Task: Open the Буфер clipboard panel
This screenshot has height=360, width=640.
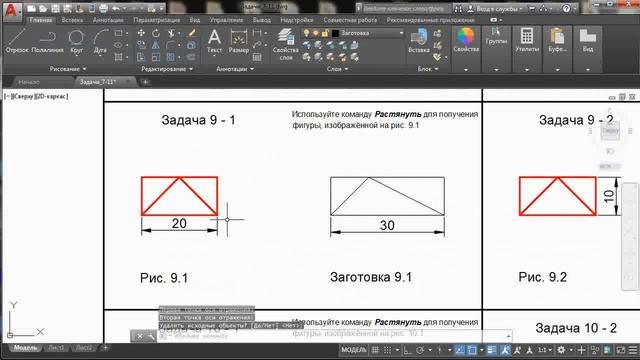Action: point(557,40)
